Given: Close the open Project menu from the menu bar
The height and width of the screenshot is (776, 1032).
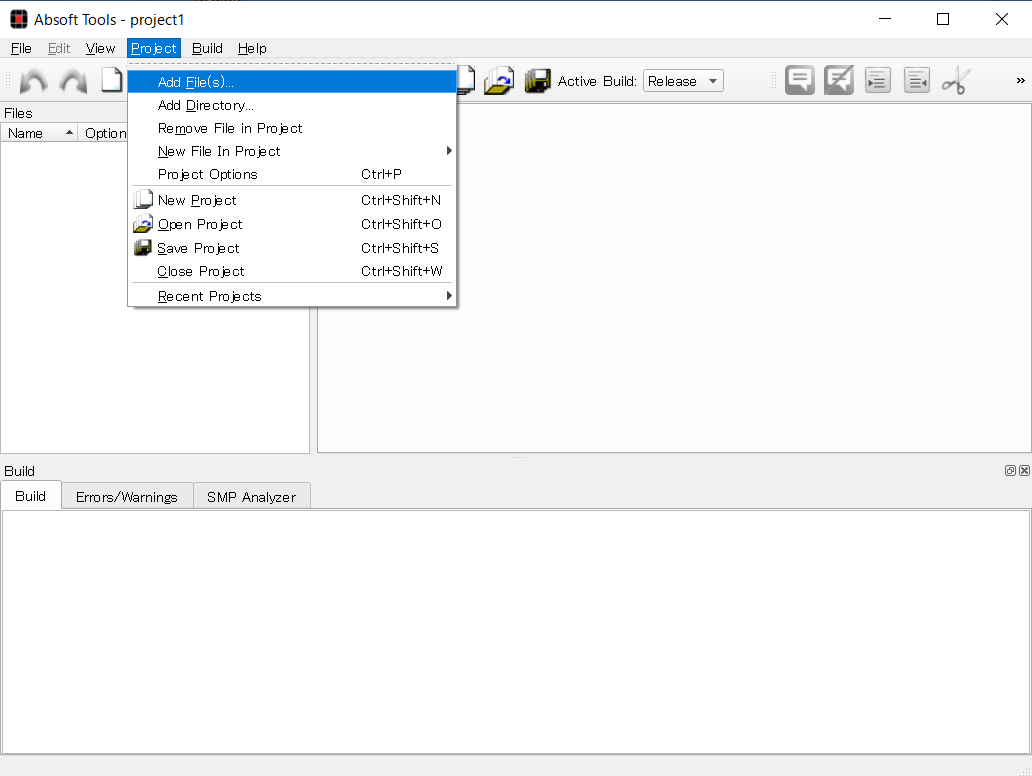Looking at the screenshot, I should [x=153, y=48].
